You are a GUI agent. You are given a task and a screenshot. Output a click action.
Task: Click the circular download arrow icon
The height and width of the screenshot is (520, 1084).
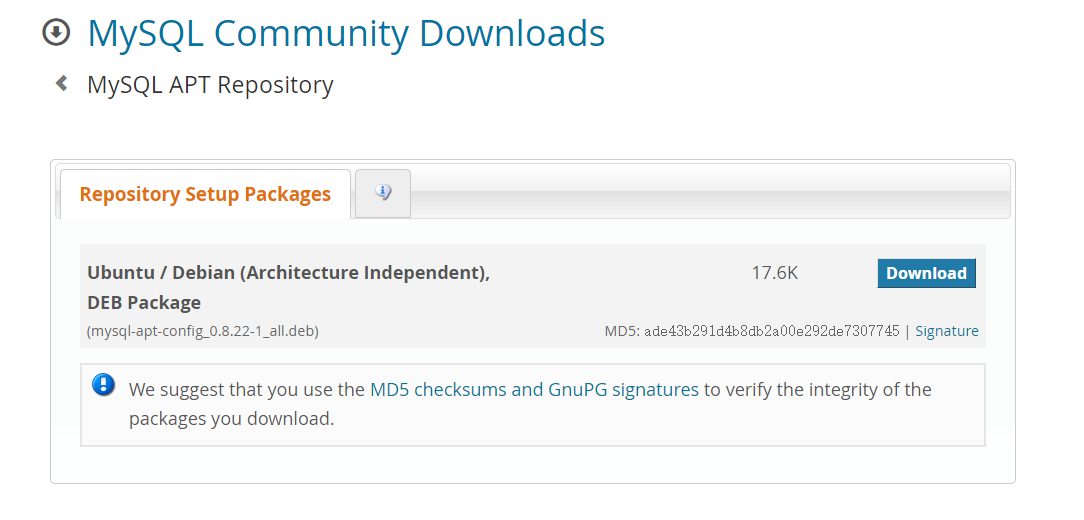[x=56, y=32]
